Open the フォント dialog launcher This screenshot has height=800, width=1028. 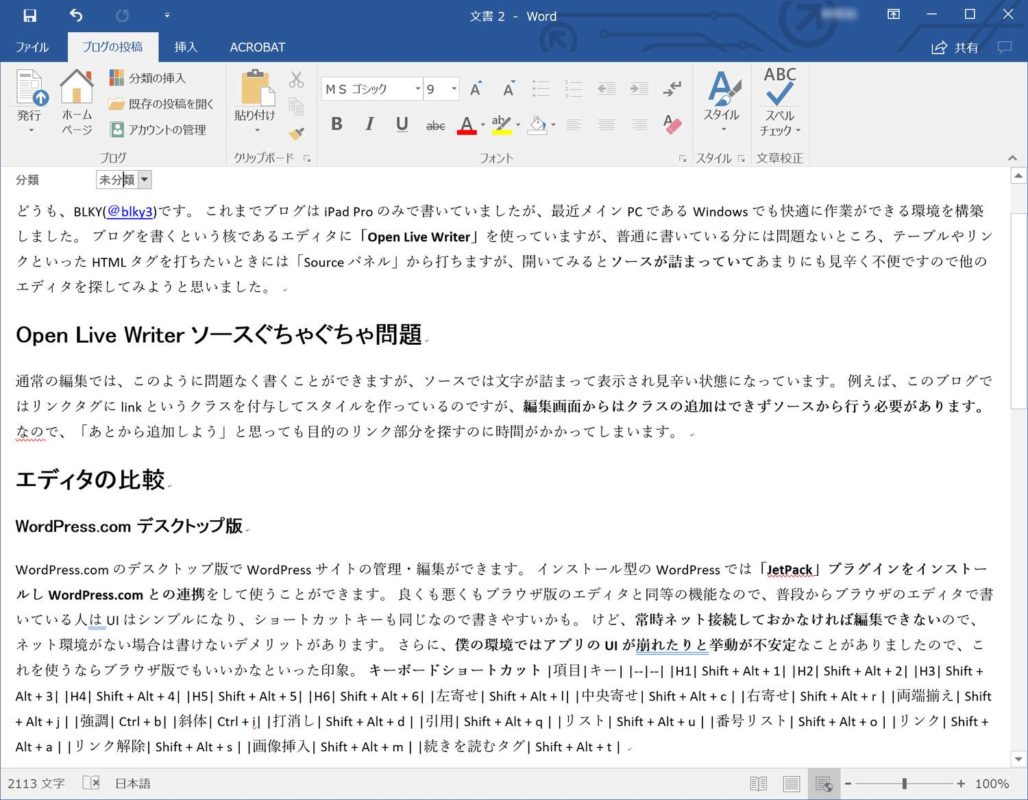coord(682,158)
